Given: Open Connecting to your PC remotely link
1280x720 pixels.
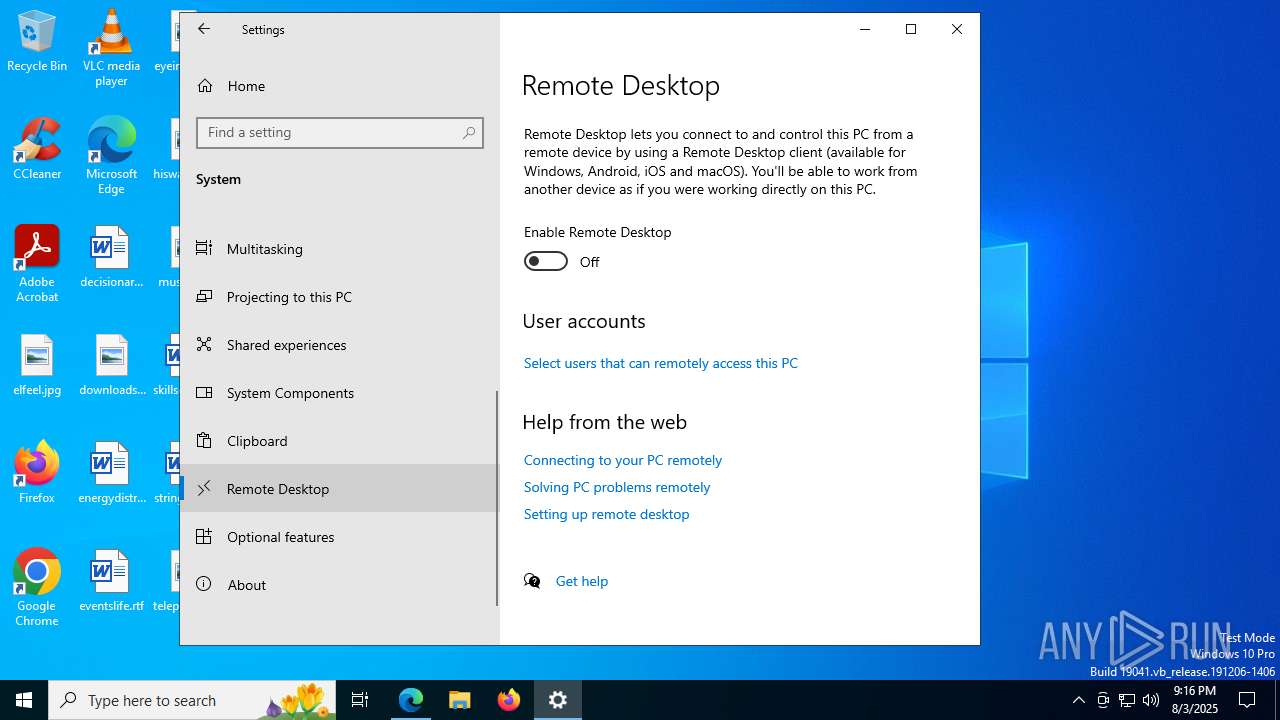Looking at the screenshot, I should [623, 460].
